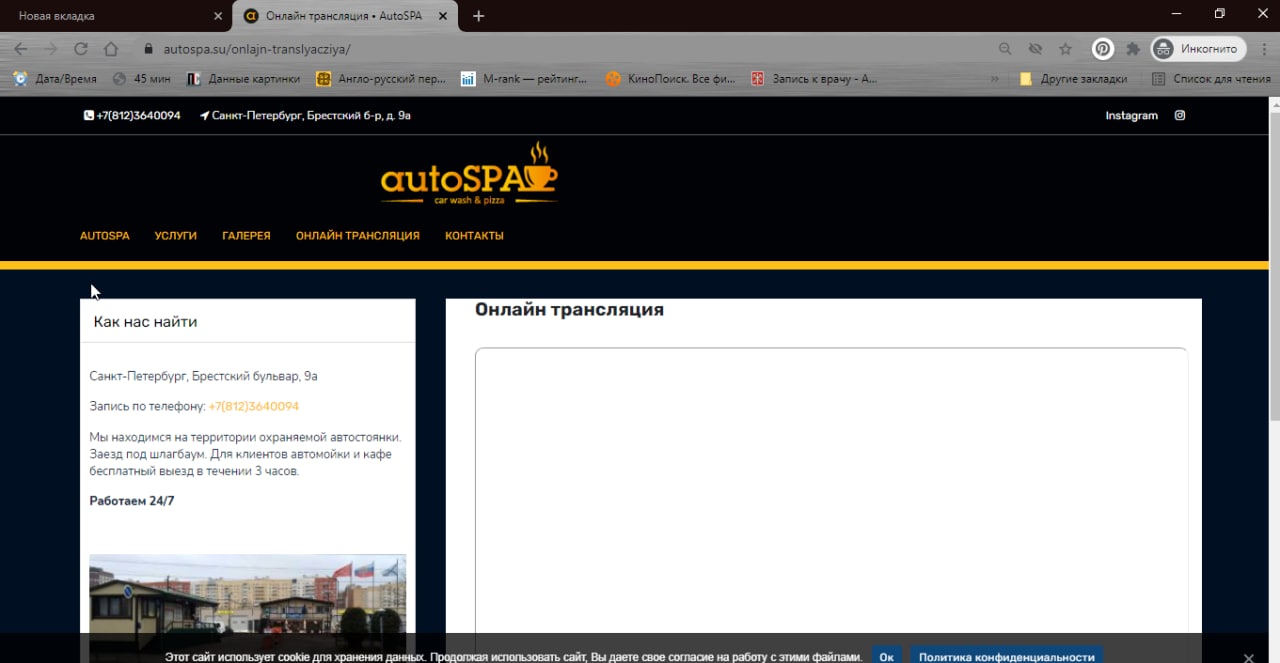
Task: Click the autoSPA logo
Action: pos(469,174)
